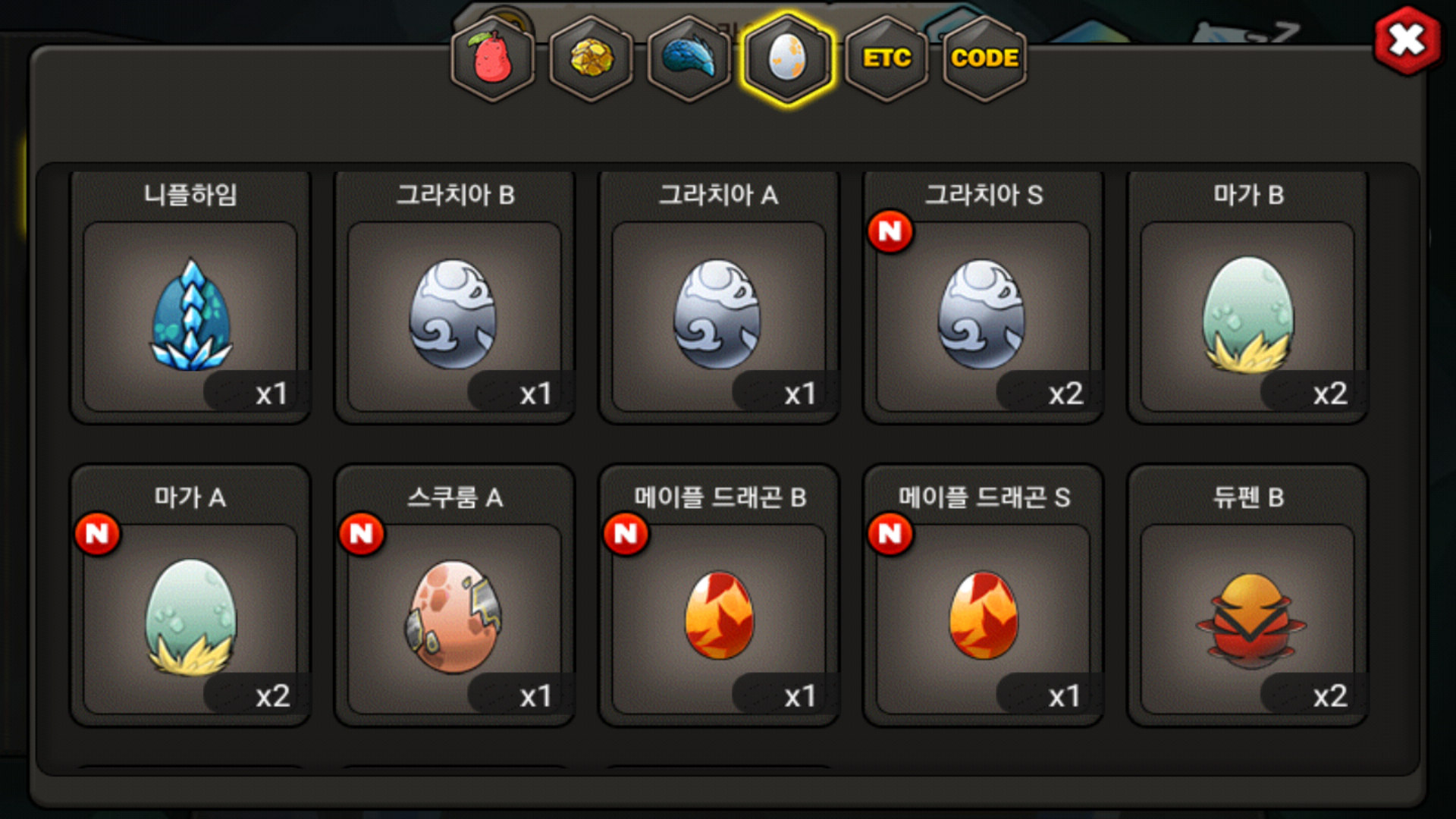The height and width of the screenshot is (819, 1456).
Task: Tap the 마가 B green egg
Action: coord(1247,296)
